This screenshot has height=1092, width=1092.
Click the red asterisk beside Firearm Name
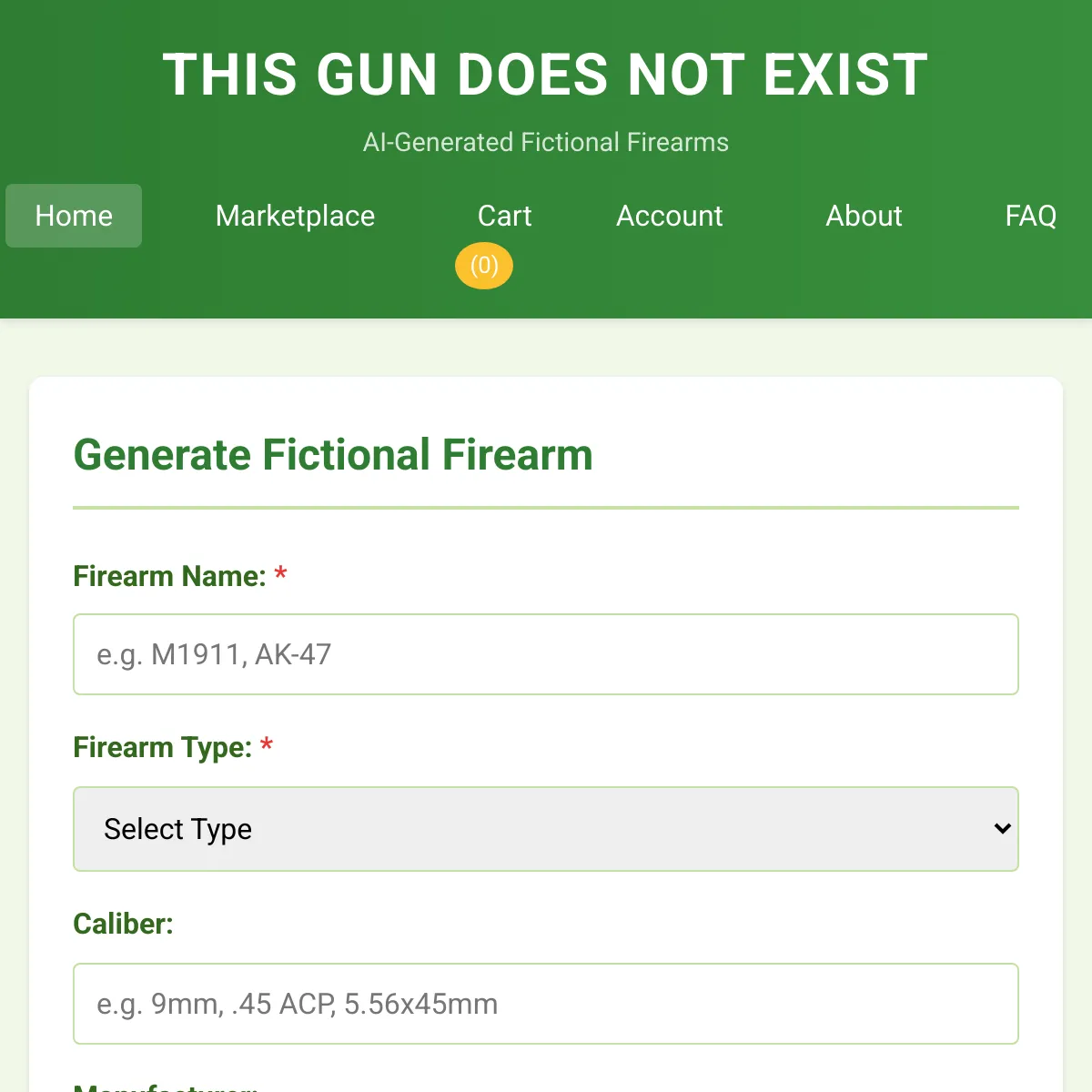pos(281,573)
